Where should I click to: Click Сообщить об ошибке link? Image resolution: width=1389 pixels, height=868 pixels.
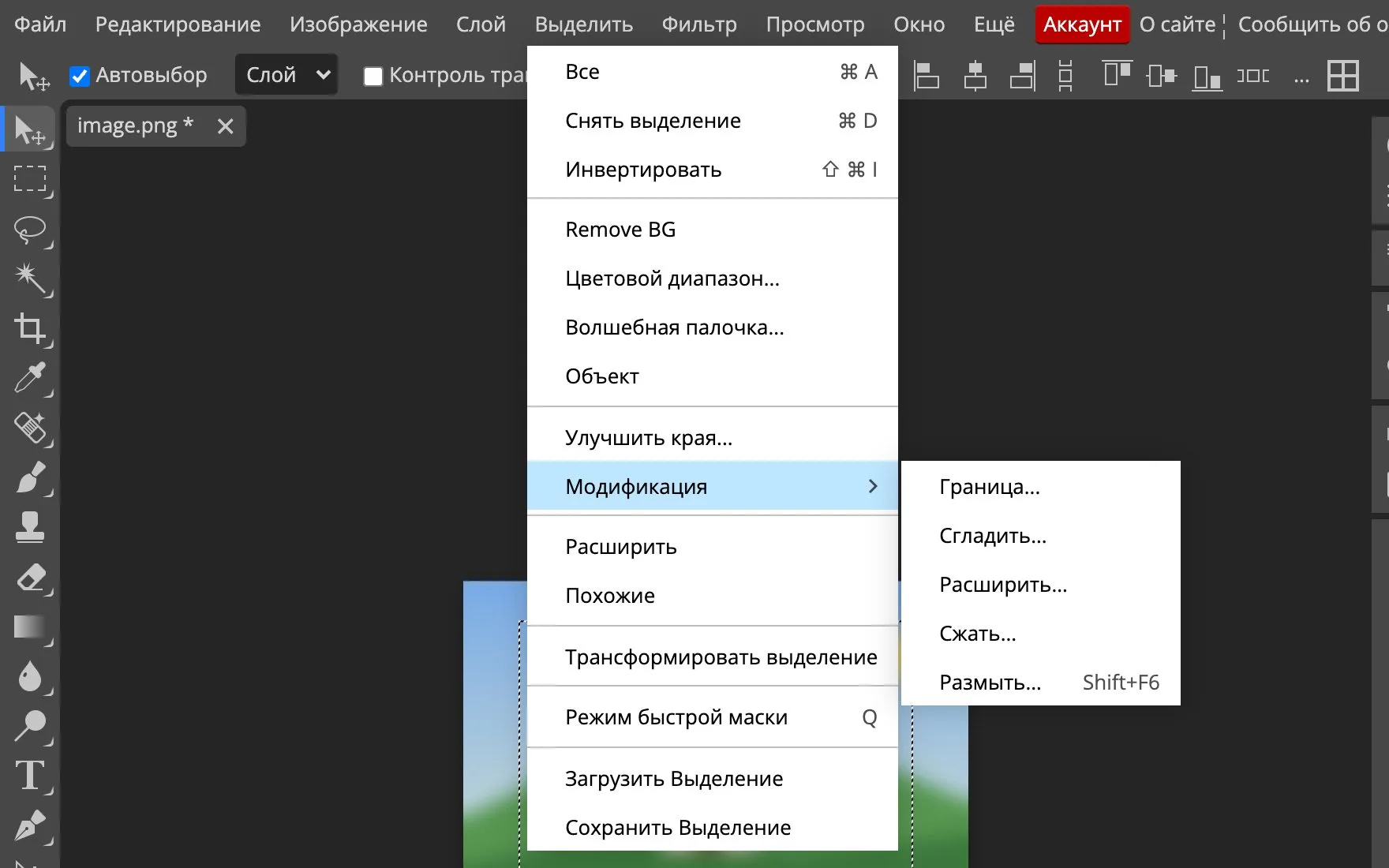pos(1313,24)
